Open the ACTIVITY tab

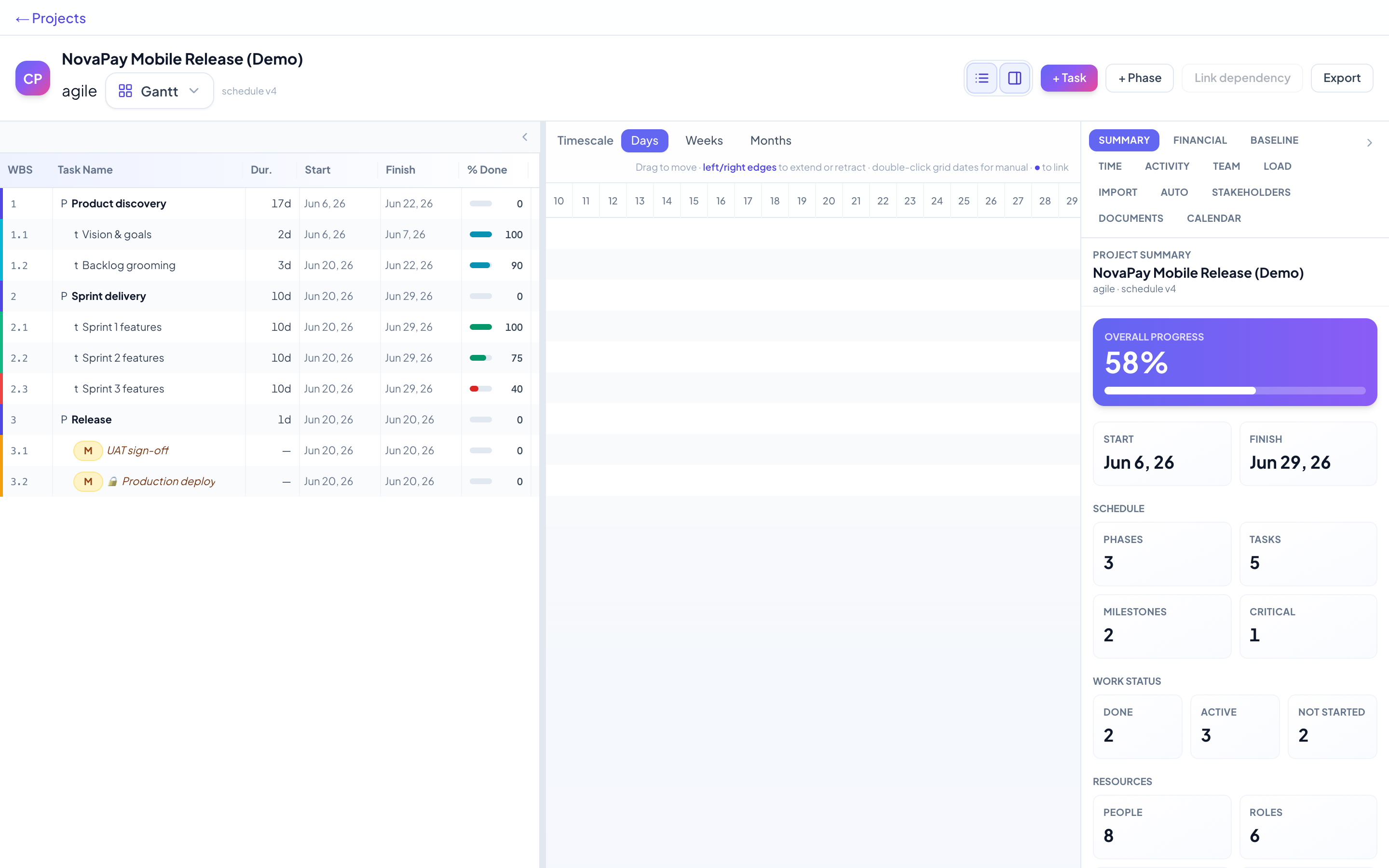(1167, 166)
